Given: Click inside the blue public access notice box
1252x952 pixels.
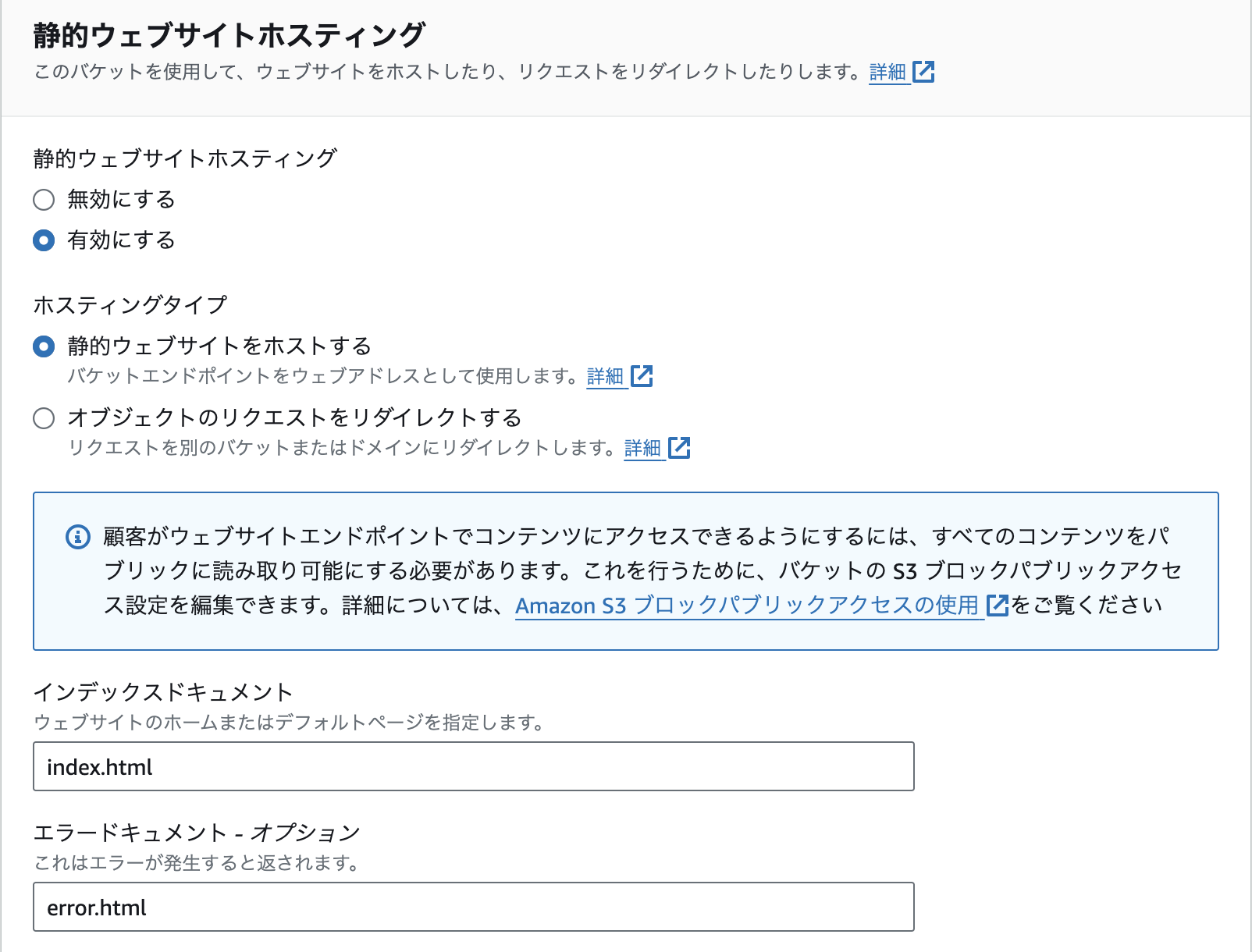Looking at the screenshot, I should click(626, 569).
